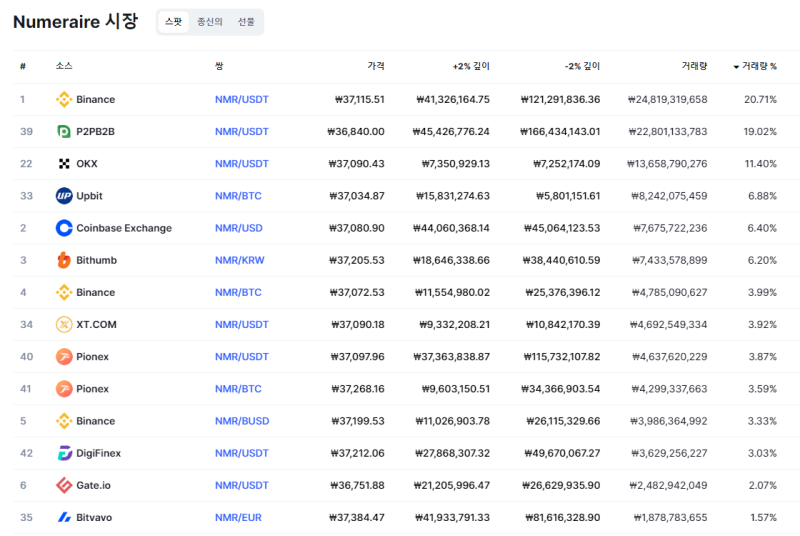This screenshot has height=536, width=800.
Task: Open the NMR/USDT pair link for XT.COM
Action: tap(242, 324)
